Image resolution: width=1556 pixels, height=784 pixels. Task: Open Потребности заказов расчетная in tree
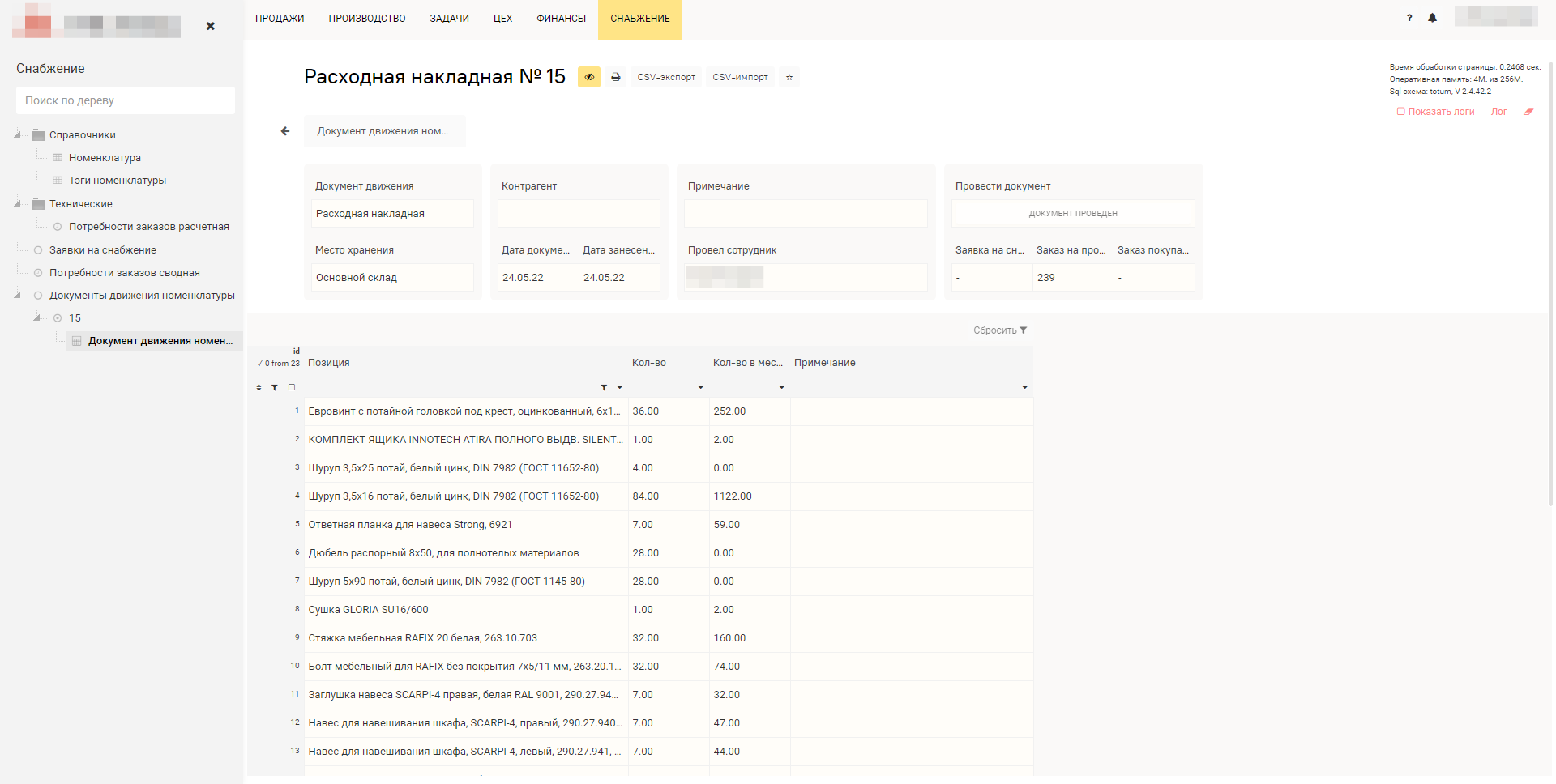149,227
